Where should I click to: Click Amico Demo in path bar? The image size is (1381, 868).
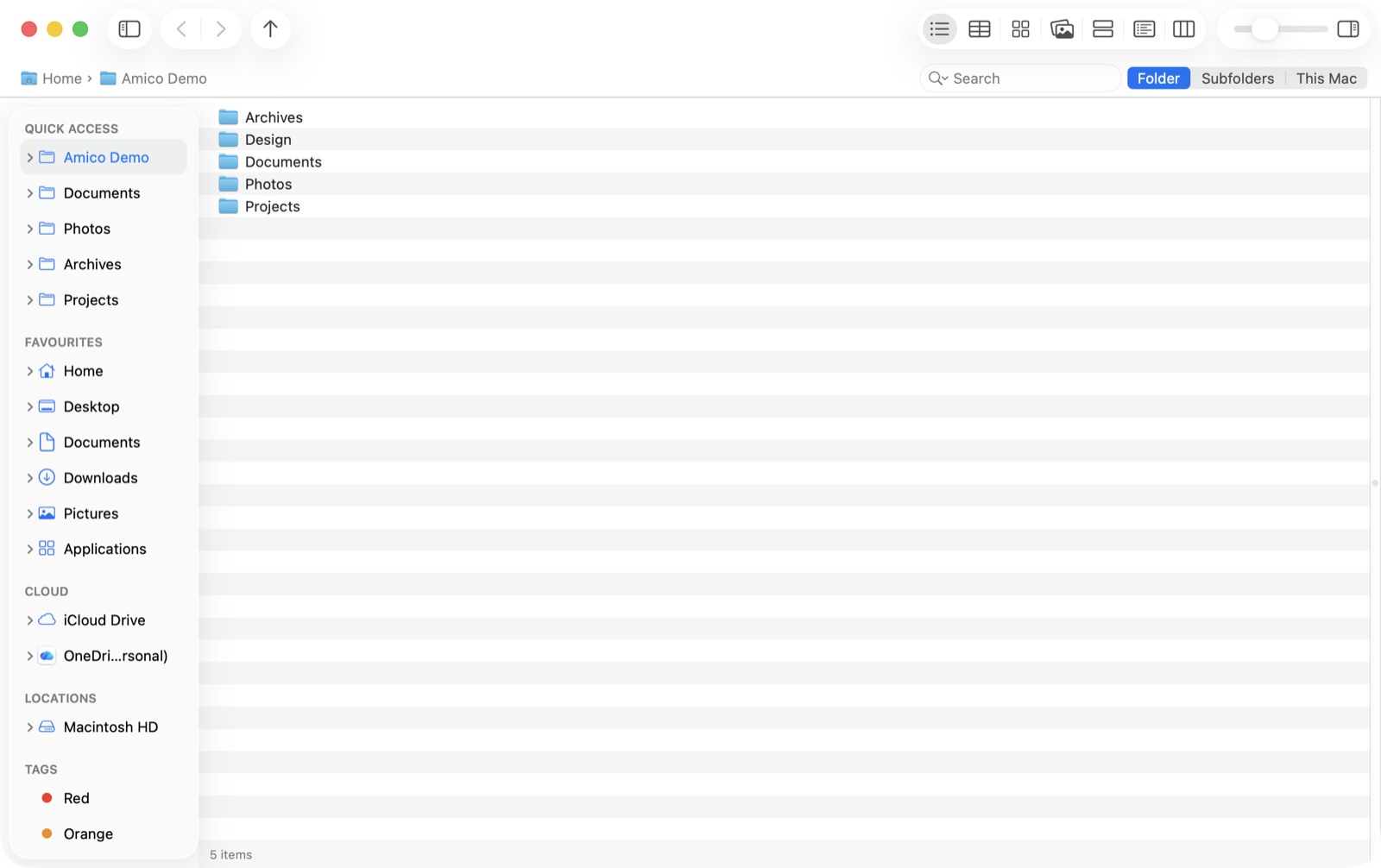[x=154, y=79]
